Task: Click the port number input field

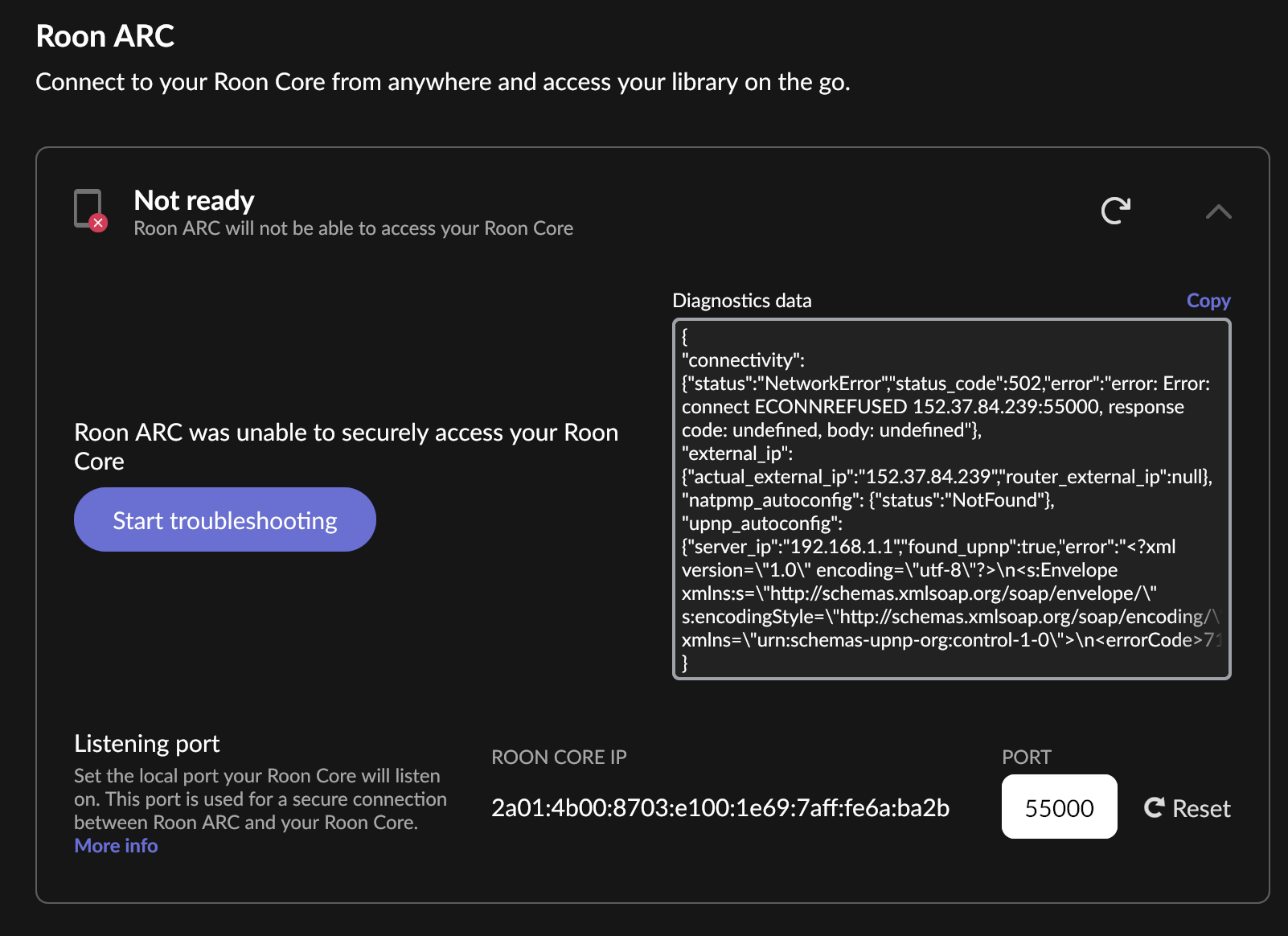Action: pyautogui.click(x=1059, y=807)
